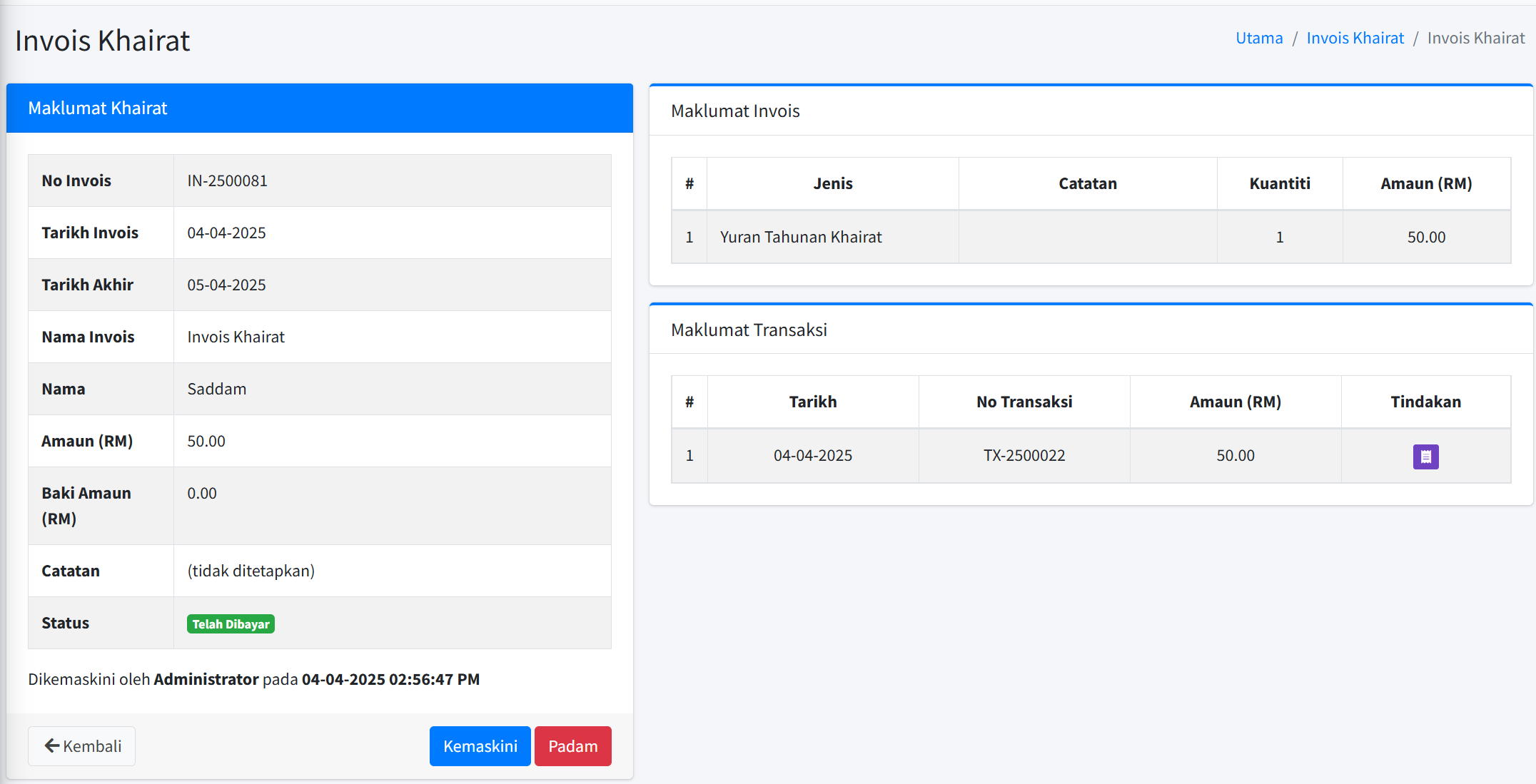The image size is (1536, 784).
Task: Click the red Padam button
Action: point(572,746)
